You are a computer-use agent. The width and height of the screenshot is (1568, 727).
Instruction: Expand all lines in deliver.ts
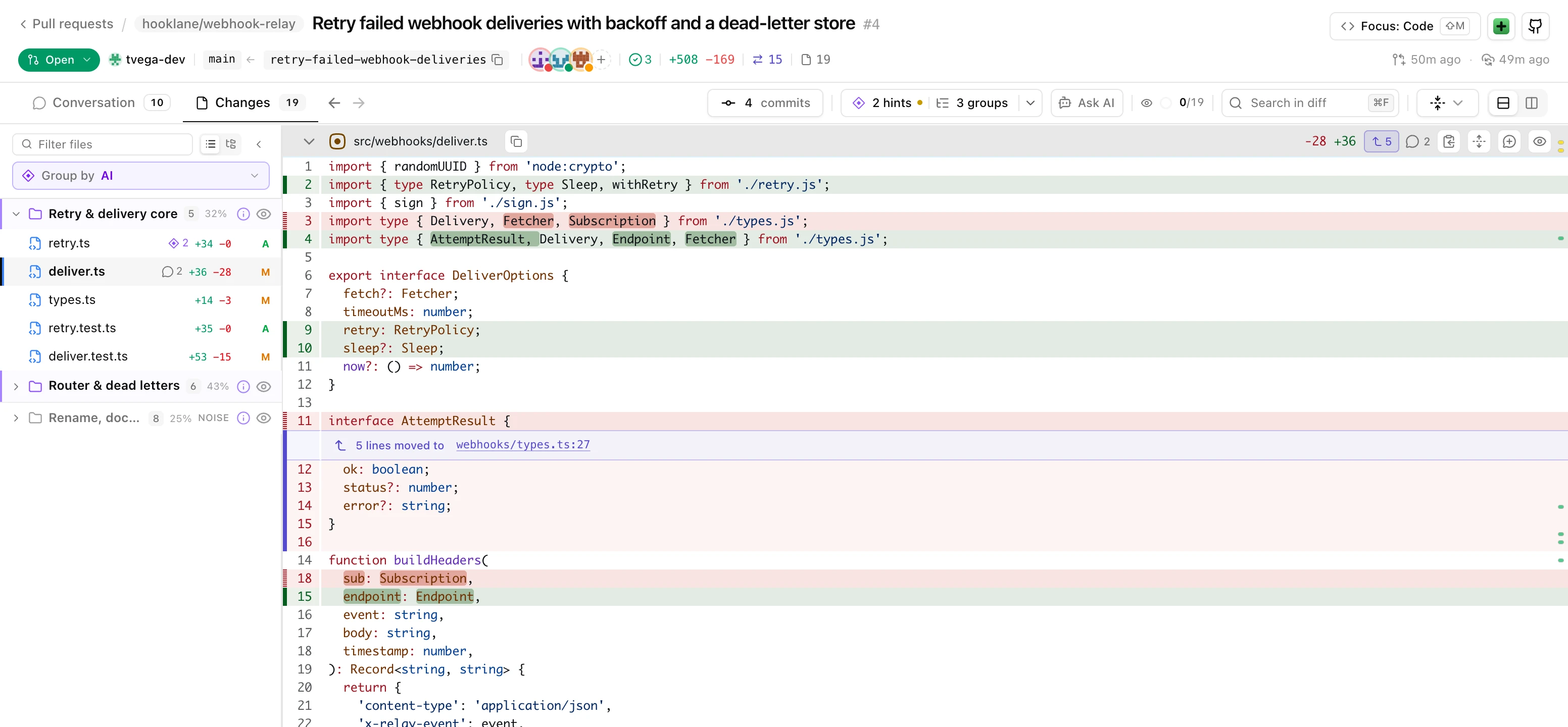pyautogui.click(x=1479, y=142)
